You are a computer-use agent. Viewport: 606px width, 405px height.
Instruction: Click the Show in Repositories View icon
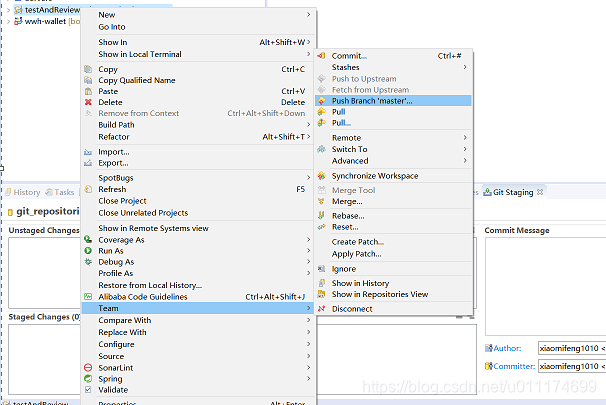point(321,294)
